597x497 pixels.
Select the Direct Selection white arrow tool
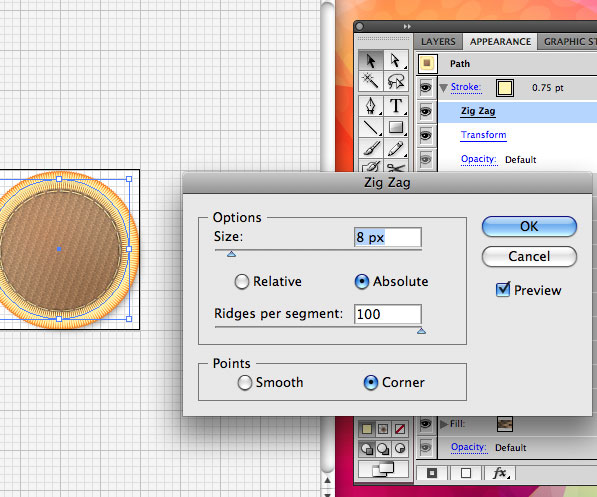pos(396,61)
